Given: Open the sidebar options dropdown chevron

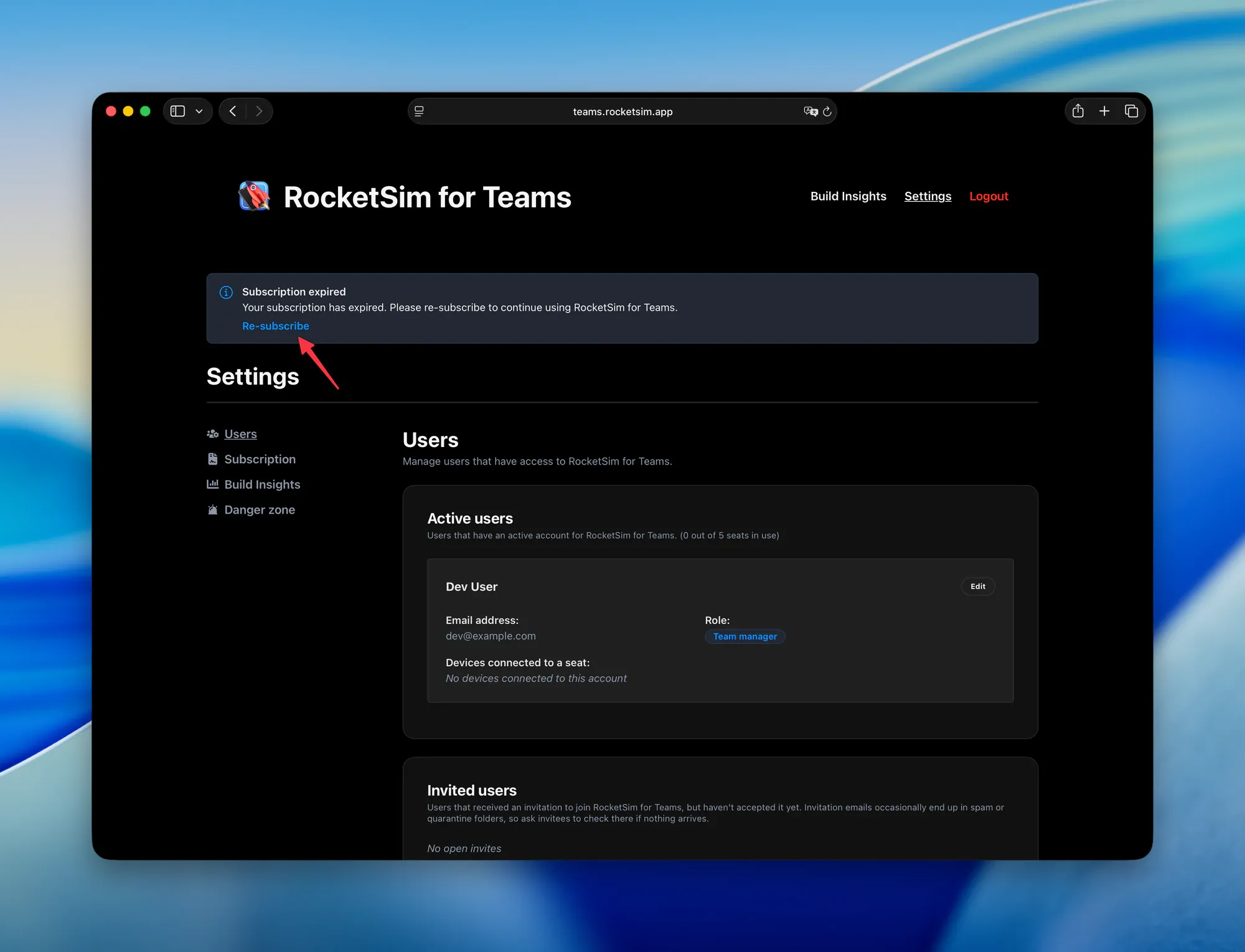Looking at the screenshot, I should [199, 111].
